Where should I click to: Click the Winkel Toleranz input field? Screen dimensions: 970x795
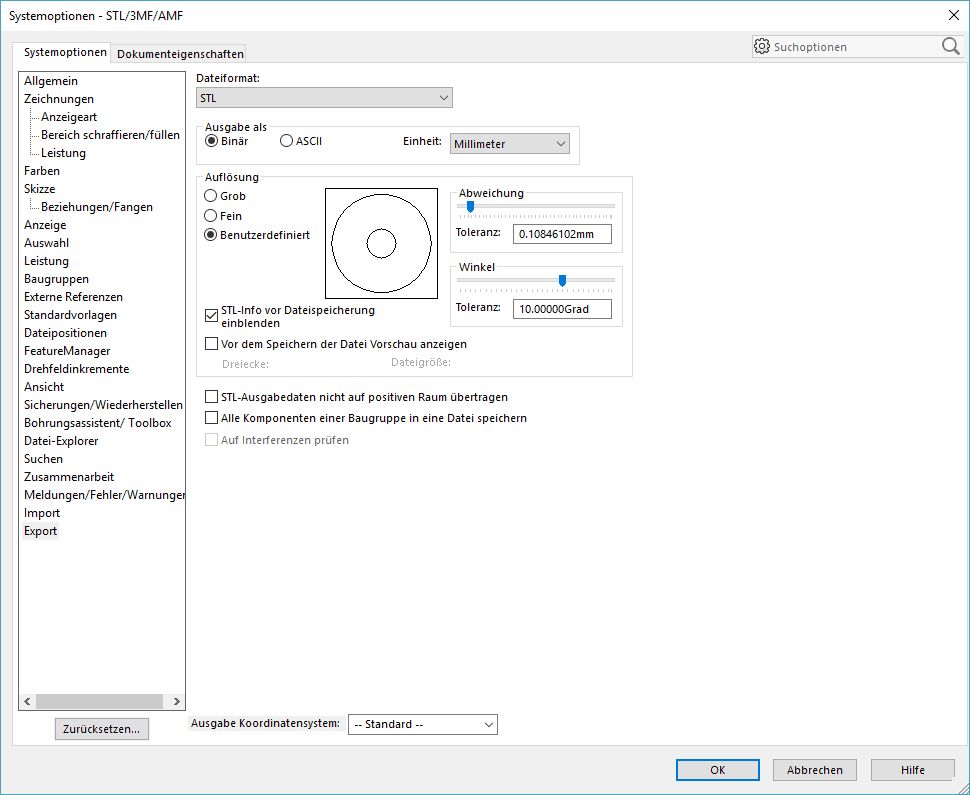click(562, 309)
